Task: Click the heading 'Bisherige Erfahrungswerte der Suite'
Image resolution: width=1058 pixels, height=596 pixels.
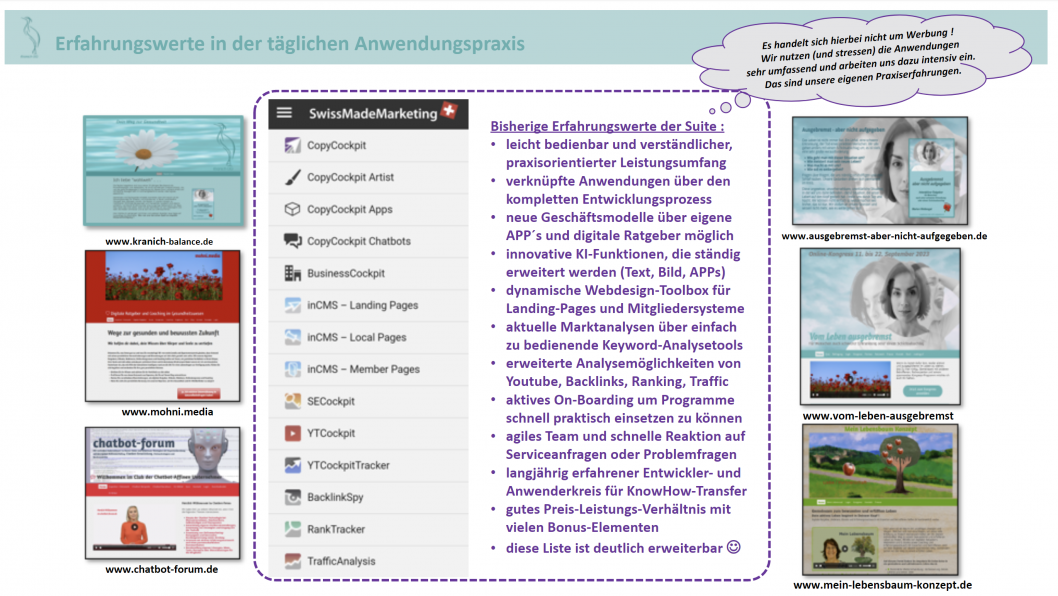Action: coord(607,126)
